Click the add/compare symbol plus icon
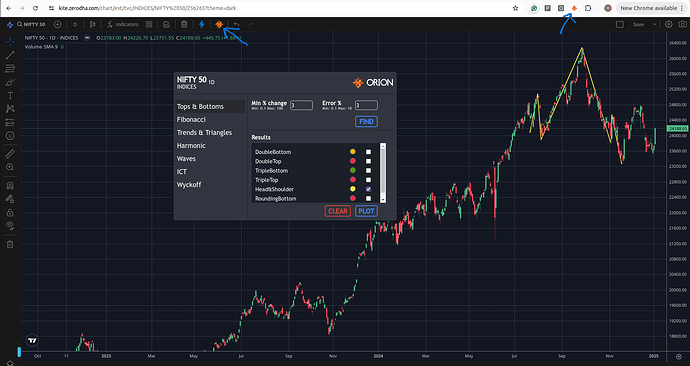The width and height of the screenshot is (690, 366). [57, 24]
